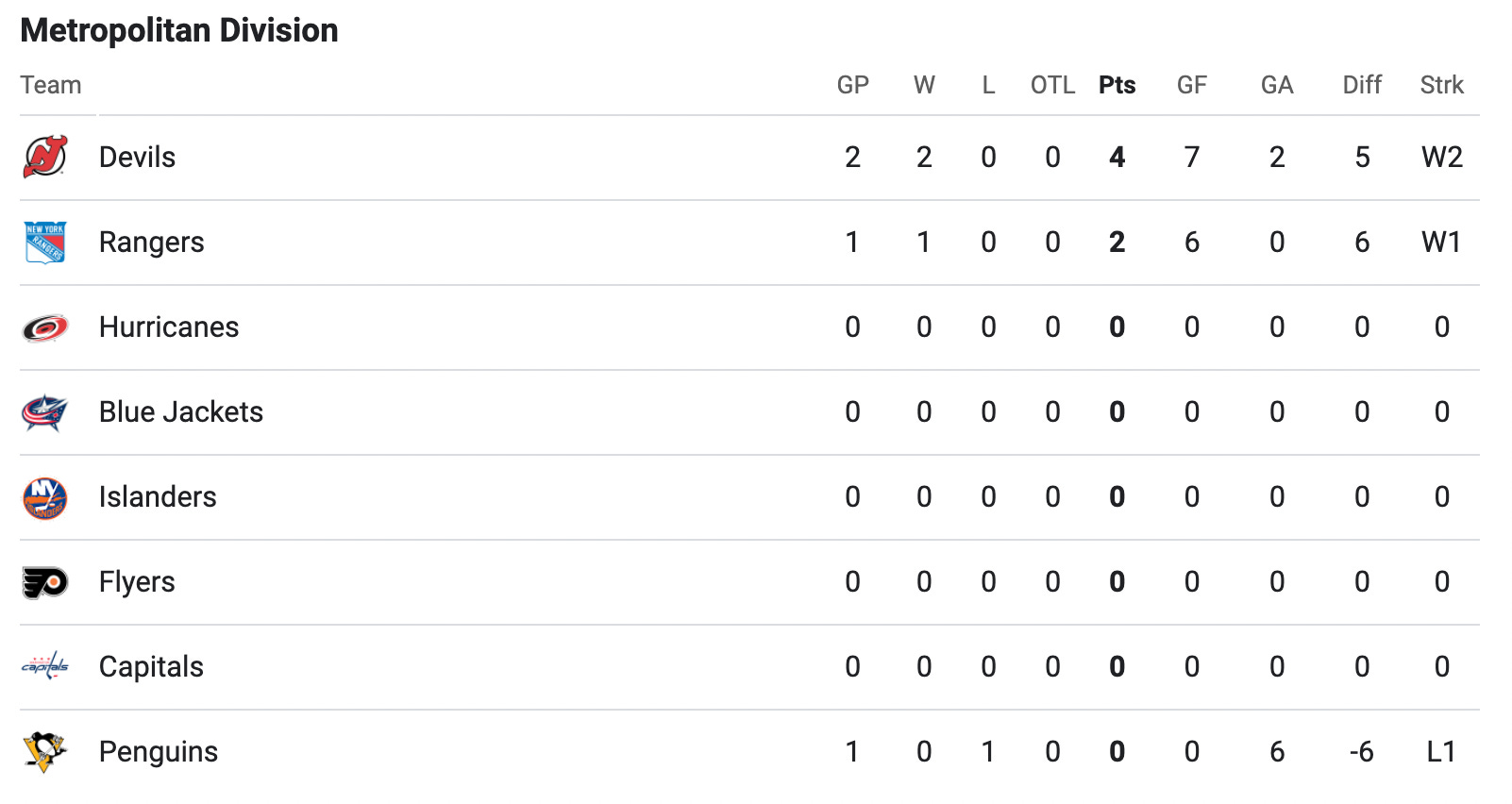This screenshot has width=1512, height=804.
Task: Click the Strk column header
Action: (1442, 85)
